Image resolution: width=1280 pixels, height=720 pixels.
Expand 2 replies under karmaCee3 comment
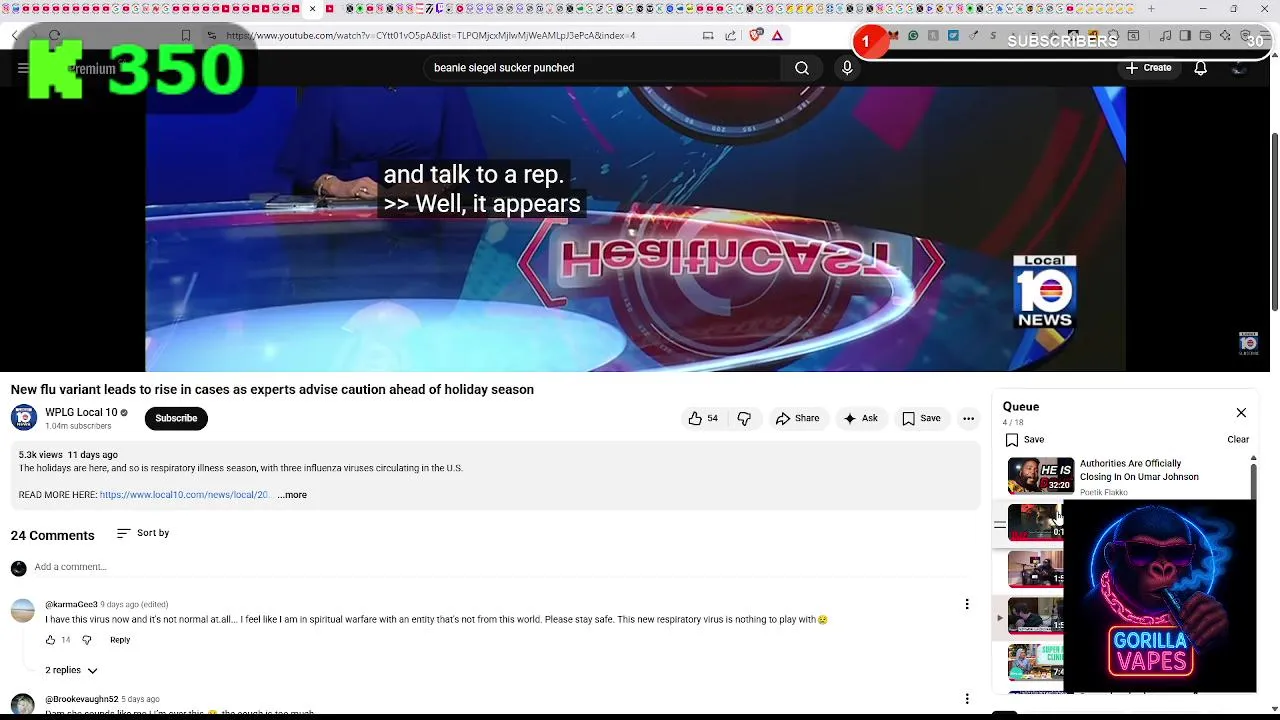click(71, 670)
